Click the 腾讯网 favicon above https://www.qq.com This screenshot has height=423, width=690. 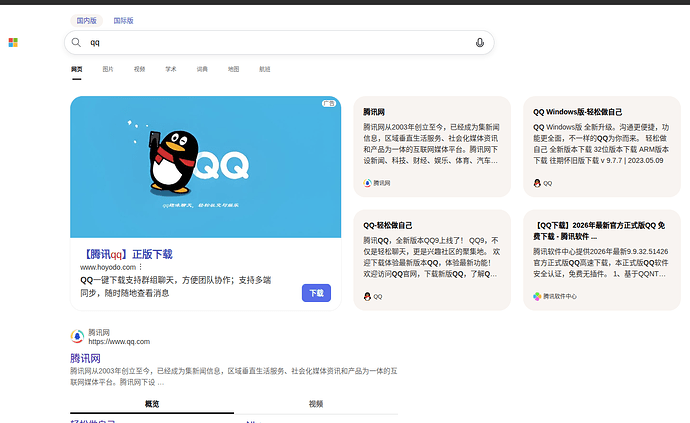click(77, 336)
